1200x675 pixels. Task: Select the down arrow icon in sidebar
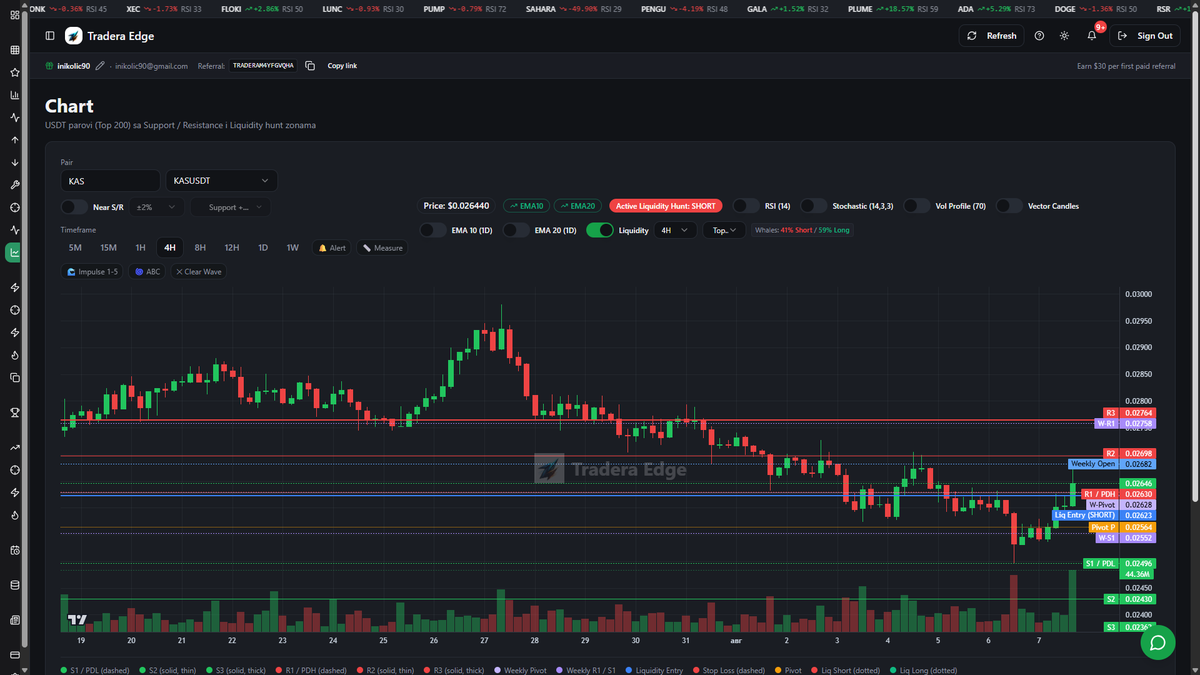click(15, 162)
